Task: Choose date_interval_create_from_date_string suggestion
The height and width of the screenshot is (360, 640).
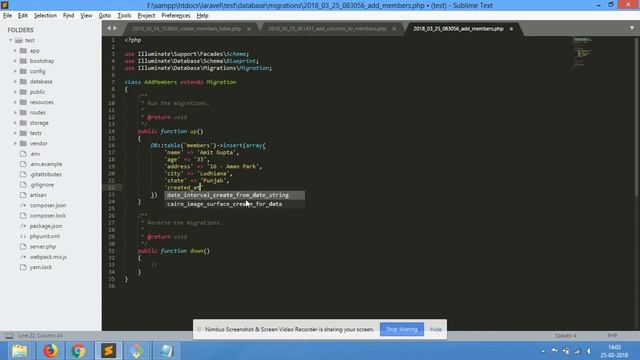Action: [x=235, y=195]
